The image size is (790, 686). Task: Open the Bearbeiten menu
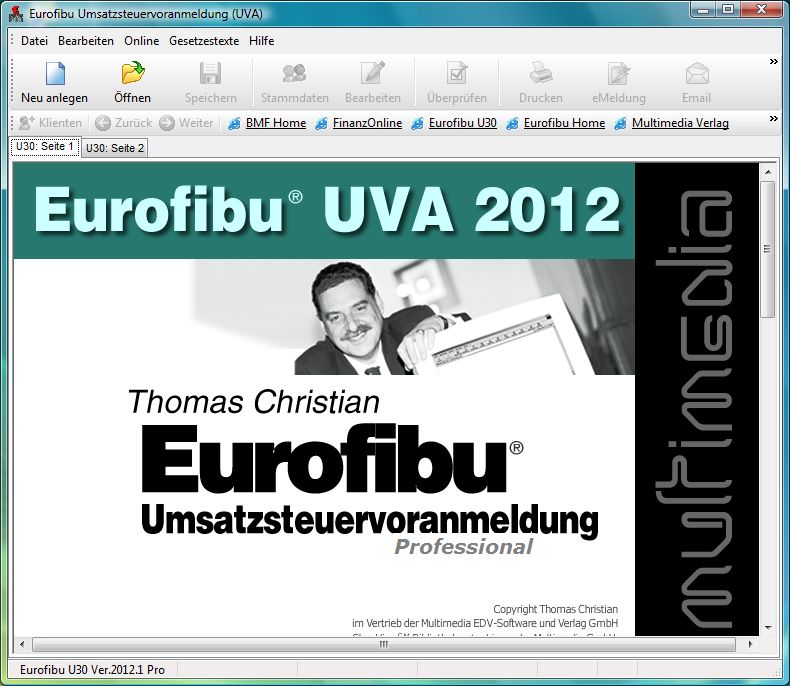(86, 41)
